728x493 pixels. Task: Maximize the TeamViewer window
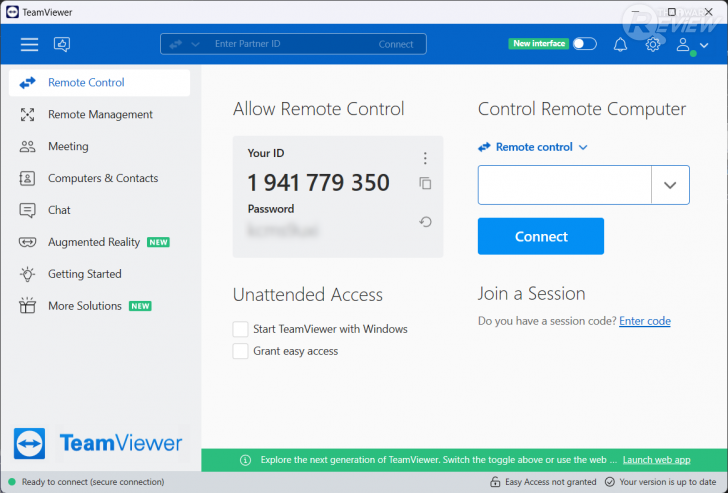tap(671, 12)
